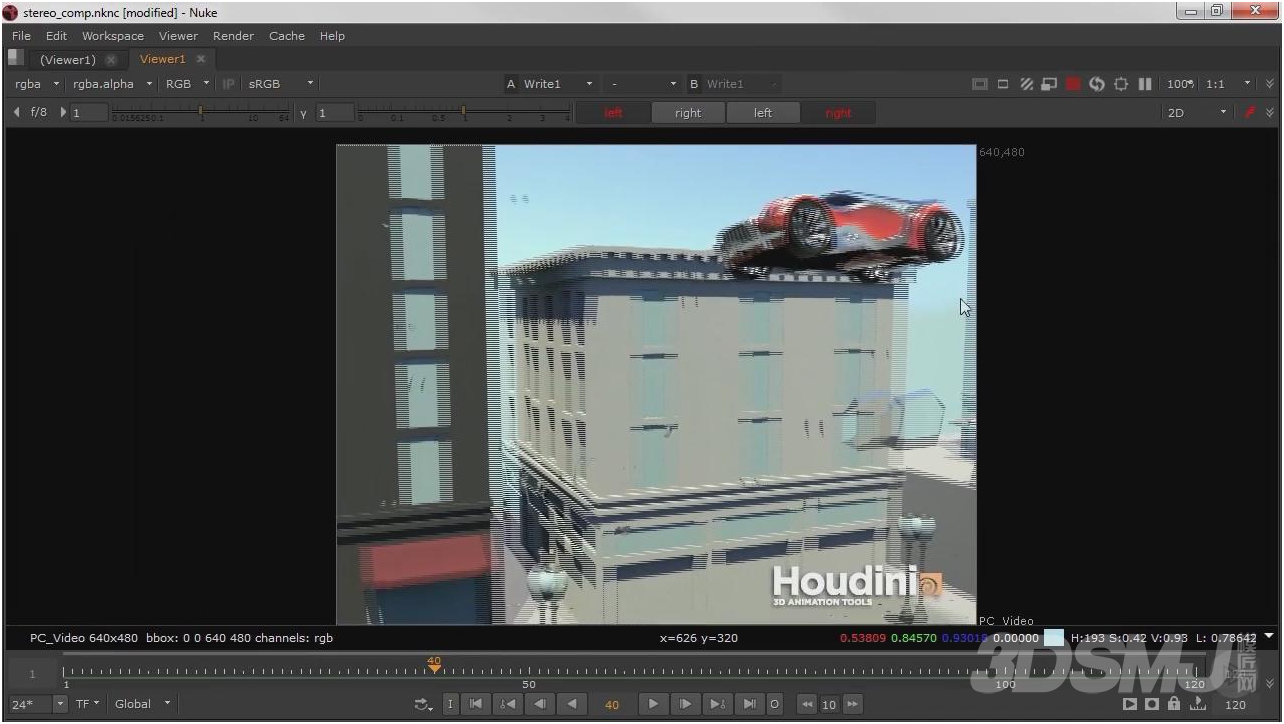This screenshot has width=1284, height=724.
Task: Open the wipe compositing mode dropdown
Action: [643, 84]
